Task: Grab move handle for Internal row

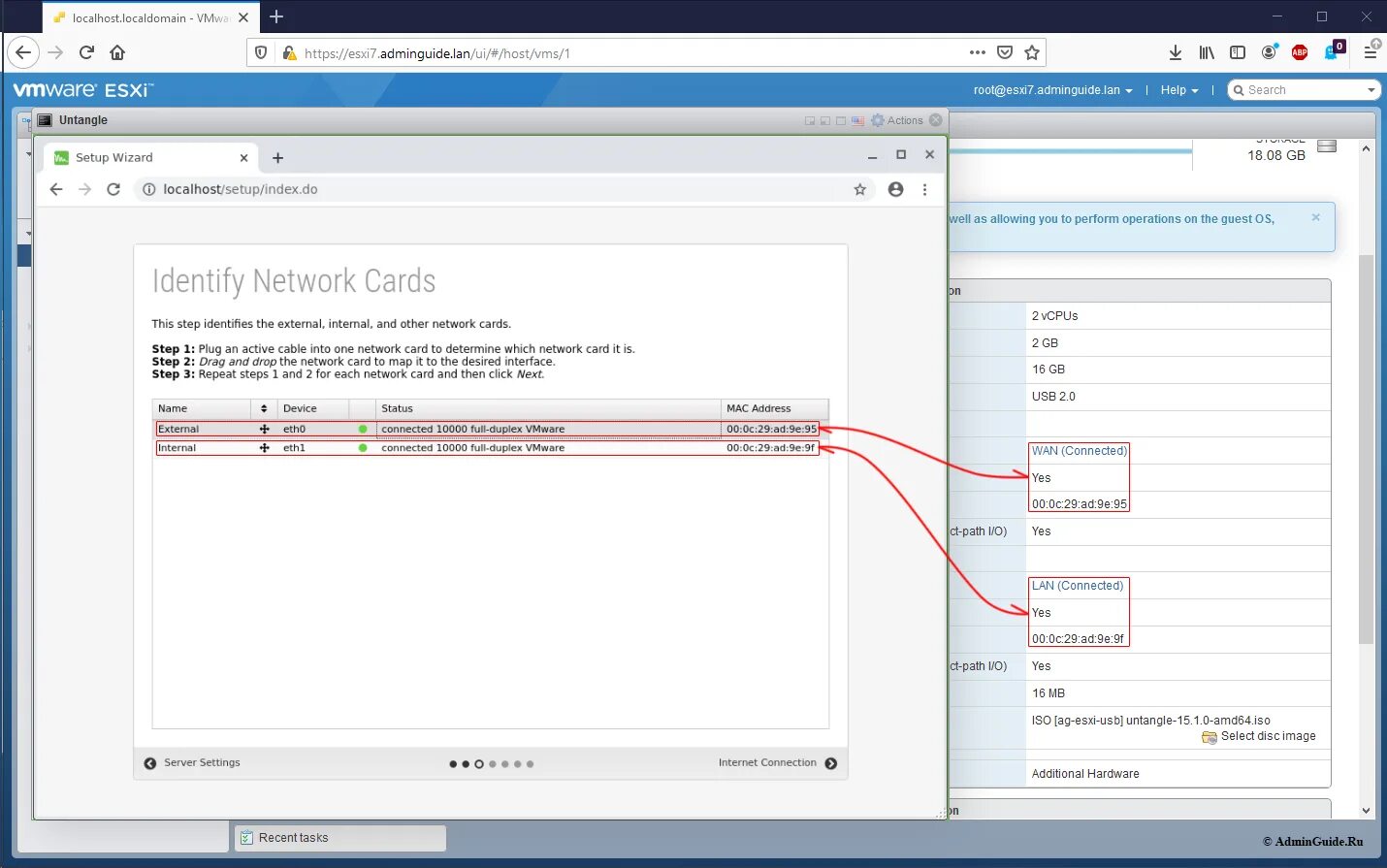Action: (264, 448)
